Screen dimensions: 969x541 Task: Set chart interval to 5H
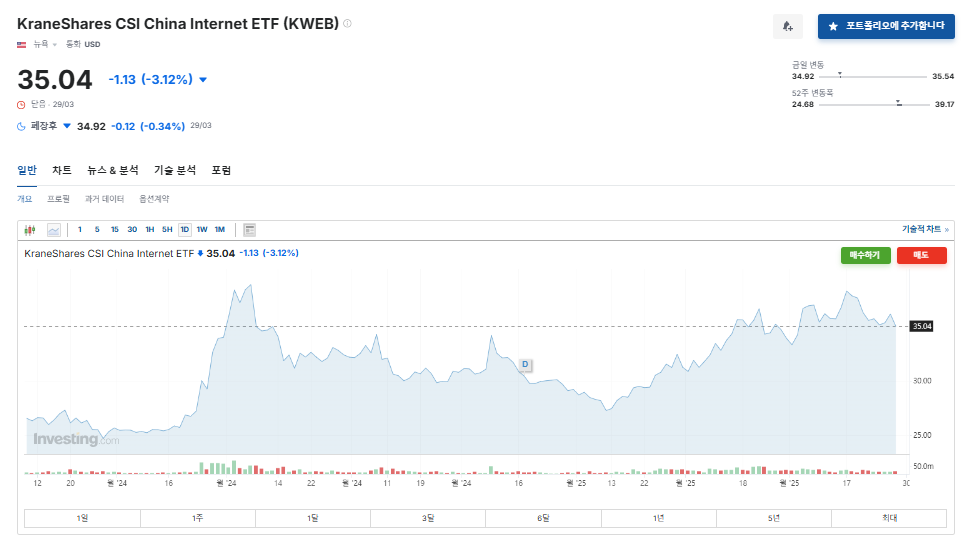tap(167, 229)
